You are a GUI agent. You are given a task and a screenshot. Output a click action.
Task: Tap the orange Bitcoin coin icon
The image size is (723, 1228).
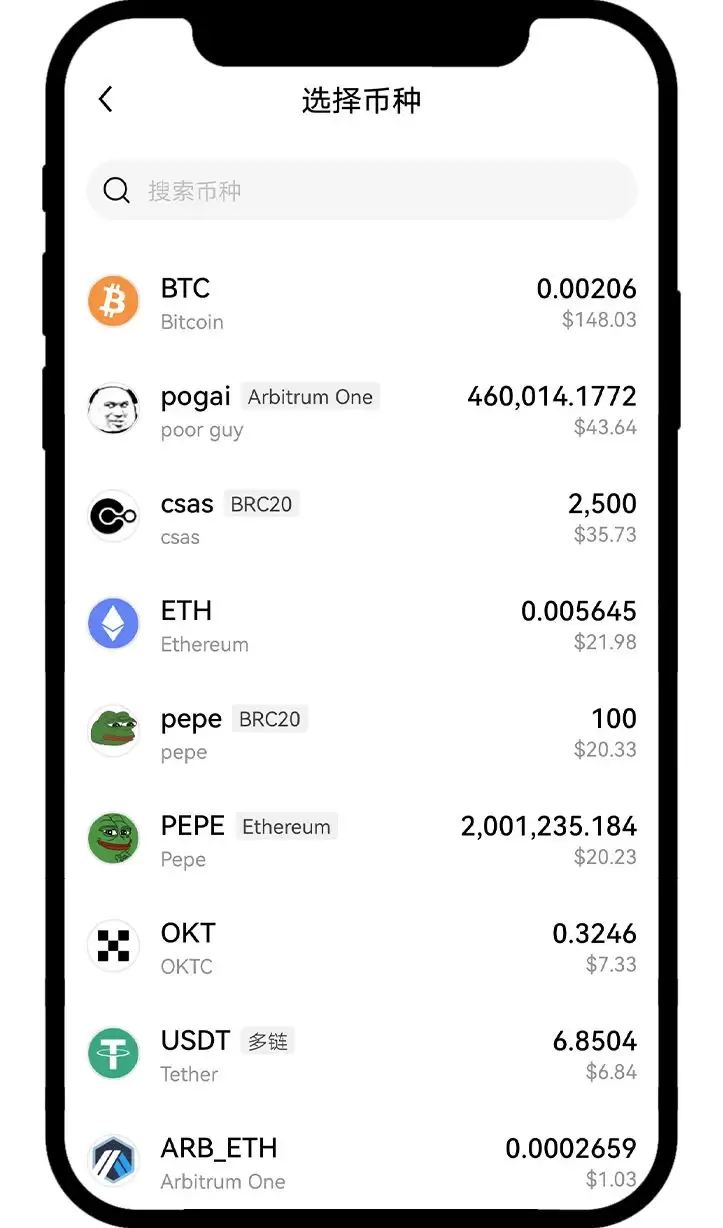click(113, 301)
